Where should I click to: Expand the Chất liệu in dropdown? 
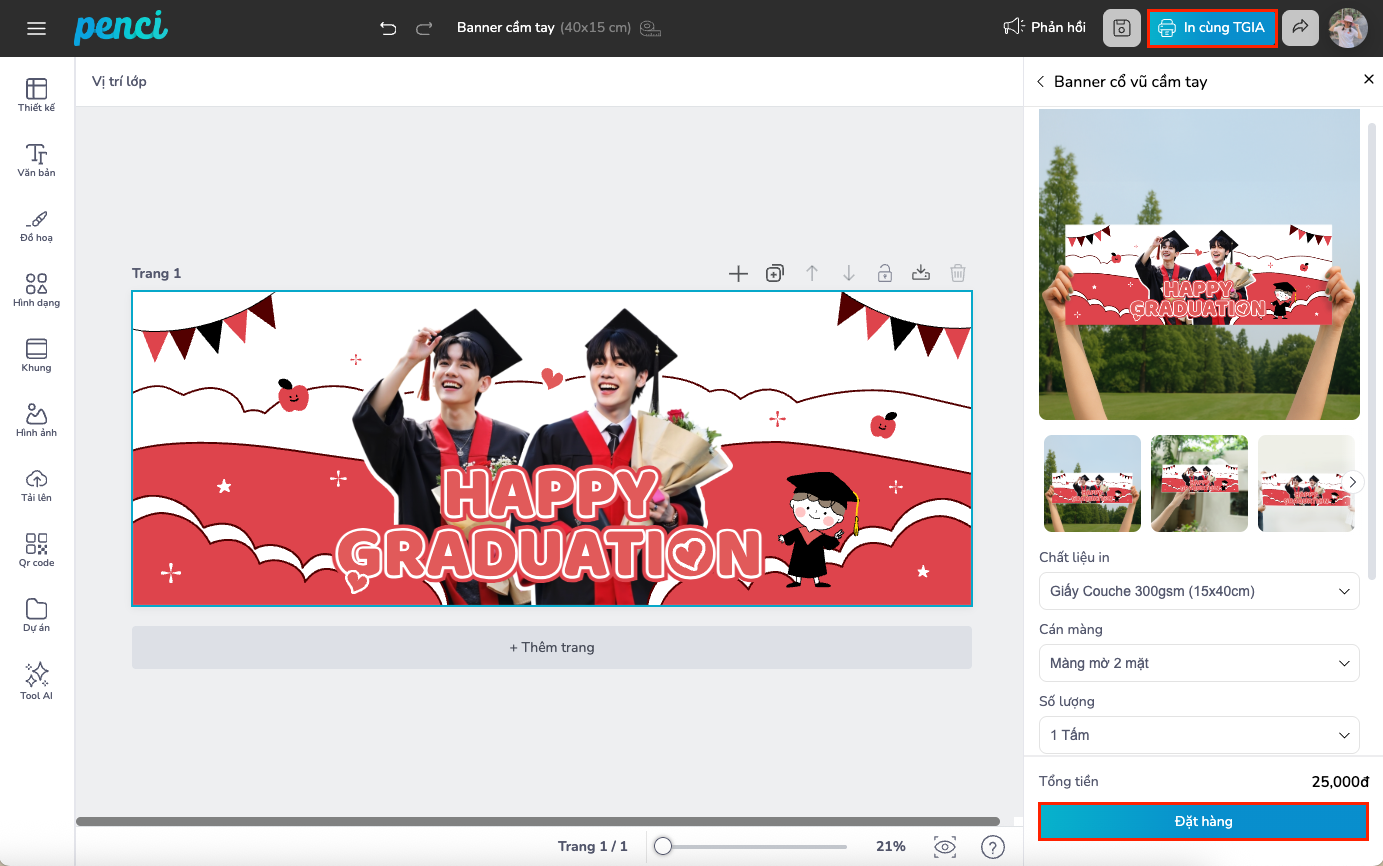click(x=1198, y=591)
